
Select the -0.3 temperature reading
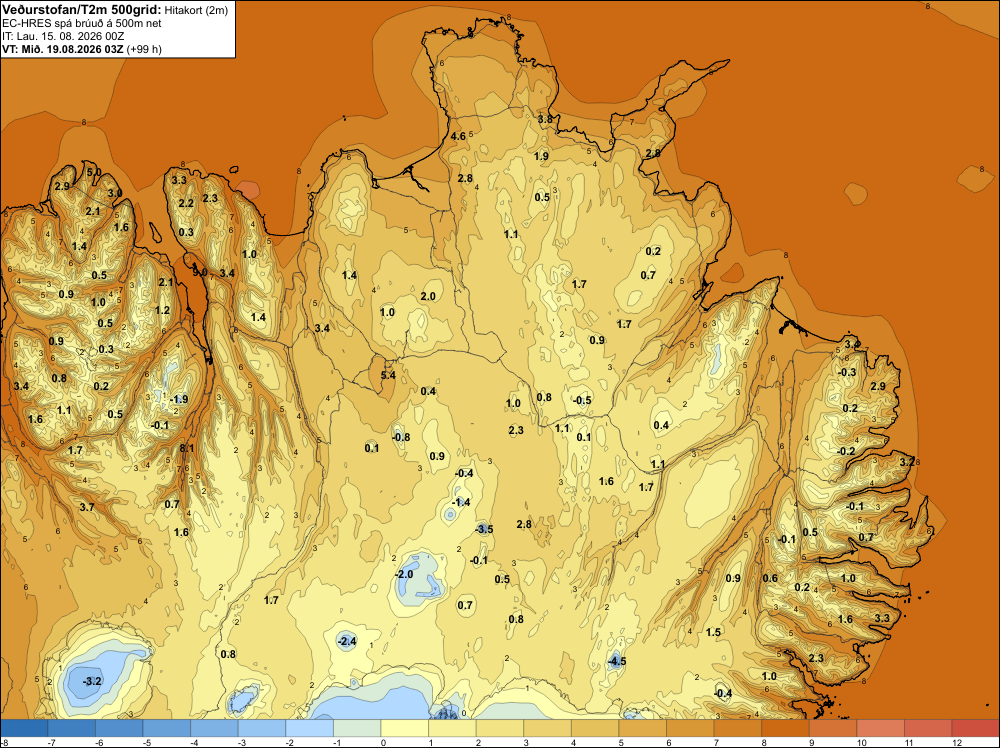coord(847,372)
